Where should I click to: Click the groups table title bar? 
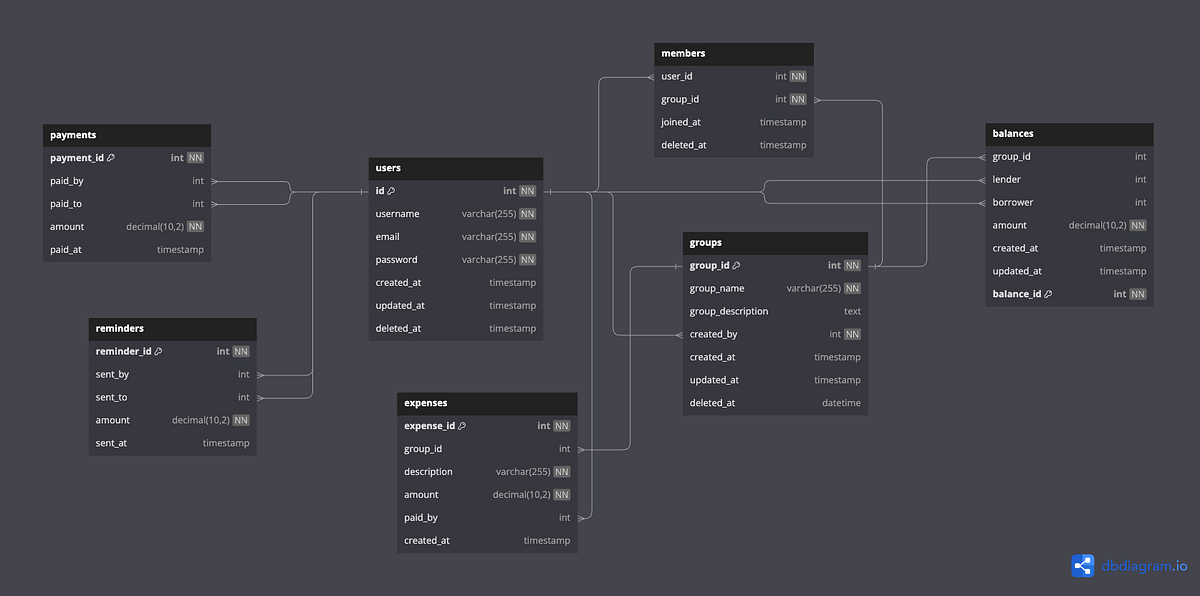[775, 242]
